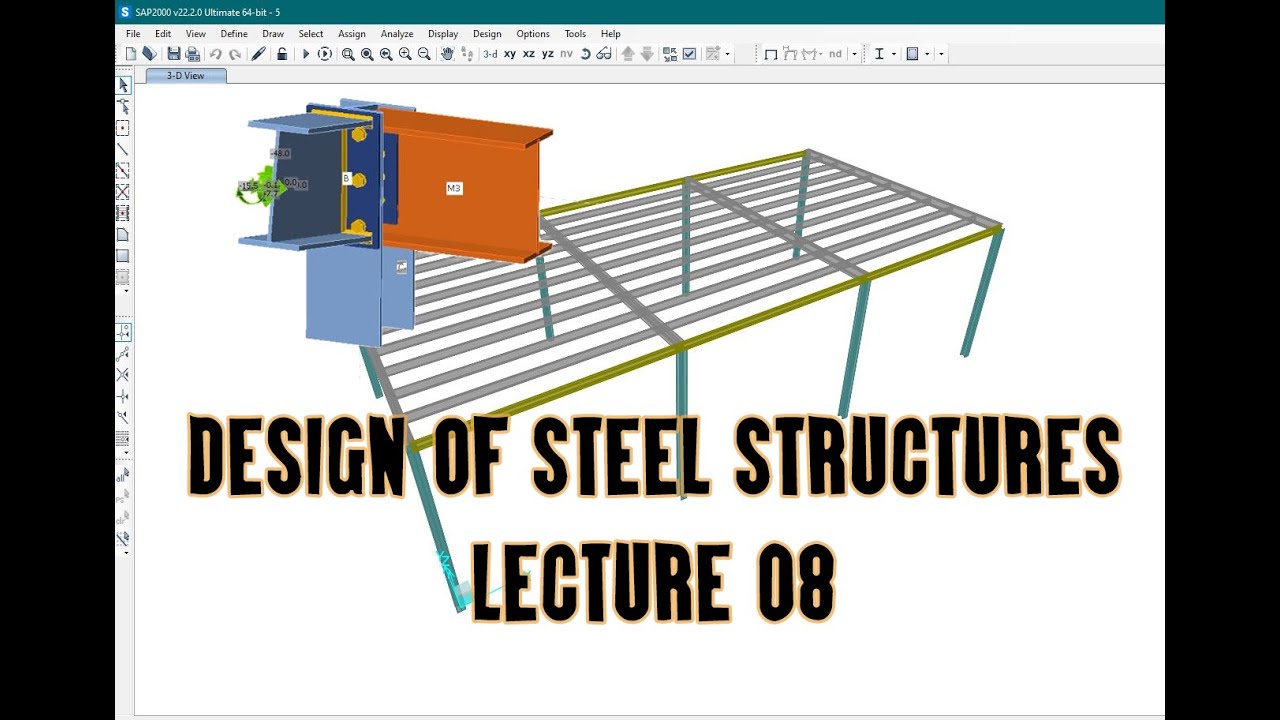Select the Quick Draw Secondary Beams tool
Viewport: 1280px width, 720px height.
pos(123,213)
